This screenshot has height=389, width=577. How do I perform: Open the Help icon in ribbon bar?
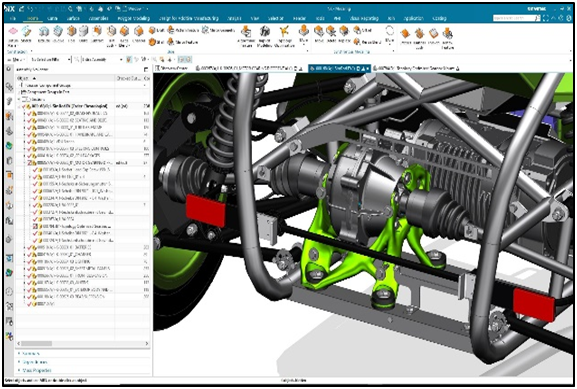click(568, 18)
